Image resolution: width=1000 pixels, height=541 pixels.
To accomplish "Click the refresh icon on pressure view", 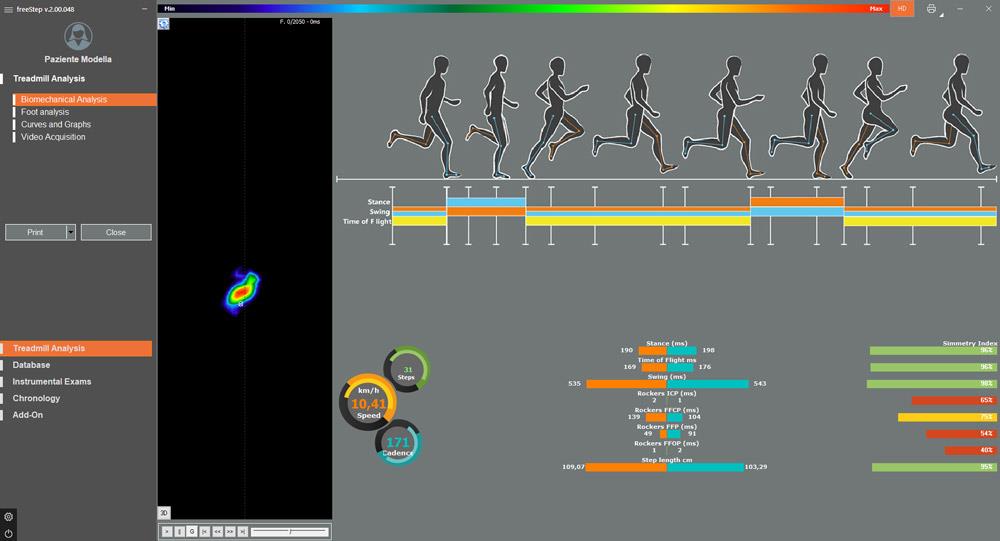I will [164, 23].
